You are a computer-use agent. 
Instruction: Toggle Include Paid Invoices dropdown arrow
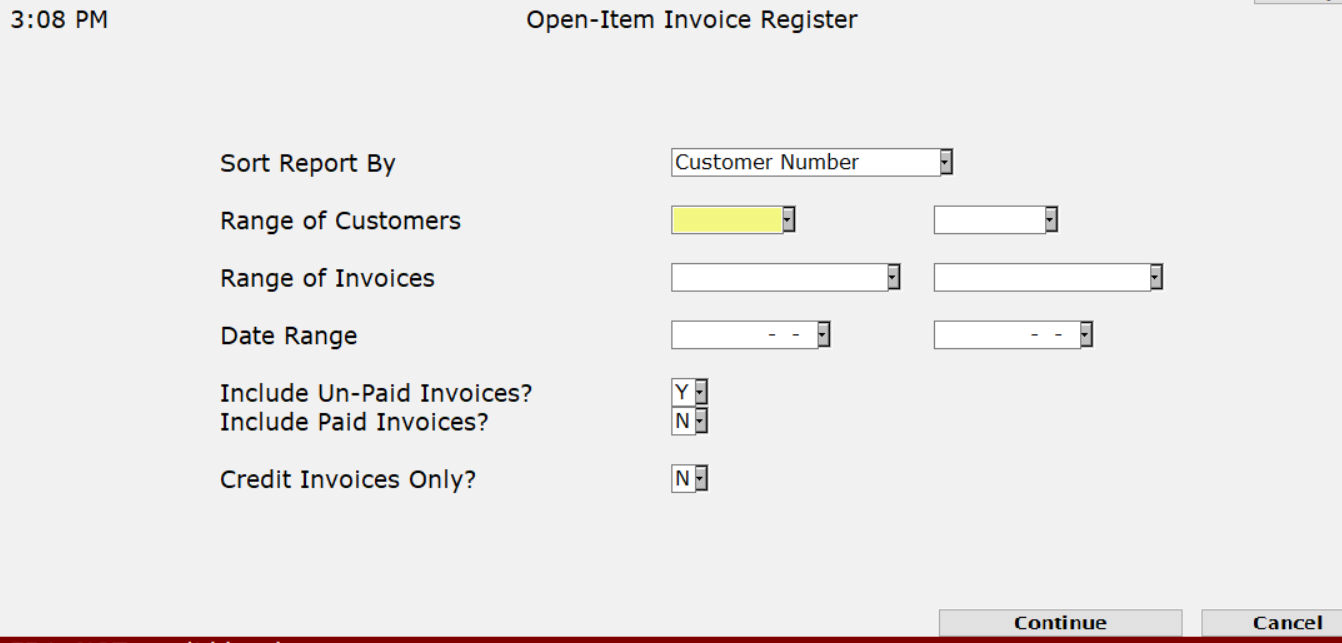coord(701,422)
